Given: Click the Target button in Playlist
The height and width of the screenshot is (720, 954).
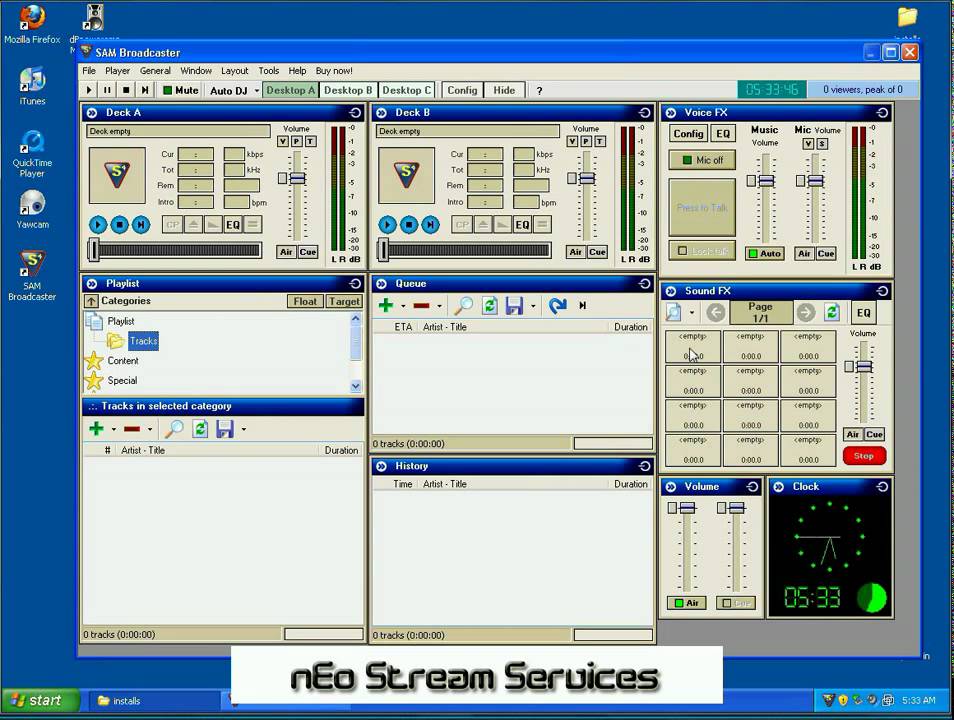Looking at the screenshot, I should pyautogui.click(x=344, y=301).
